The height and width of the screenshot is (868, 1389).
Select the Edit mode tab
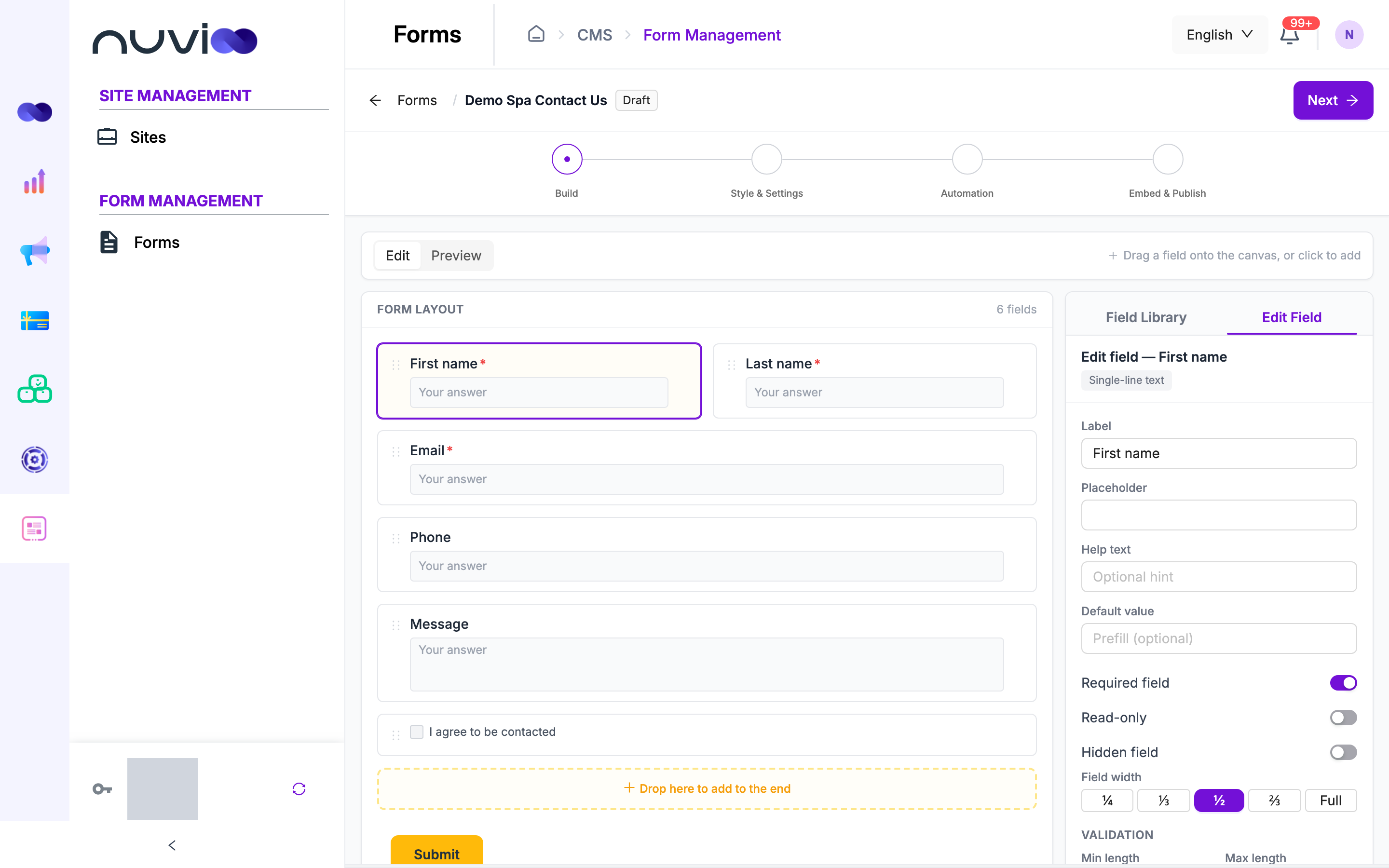click(x=397, y=256)
